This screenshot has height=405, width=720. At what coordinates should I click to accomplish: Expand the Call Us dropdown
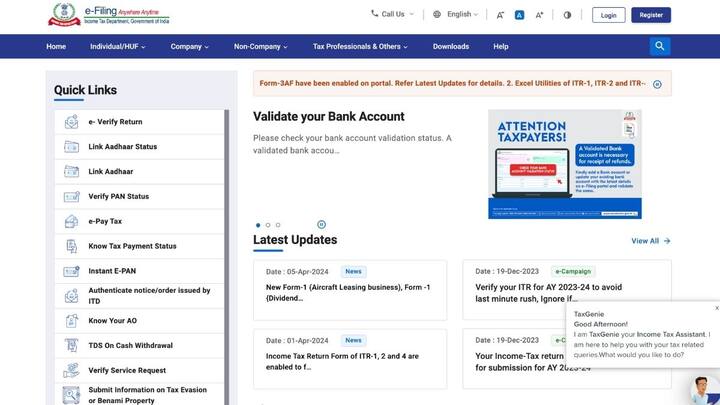pos(392,14)
